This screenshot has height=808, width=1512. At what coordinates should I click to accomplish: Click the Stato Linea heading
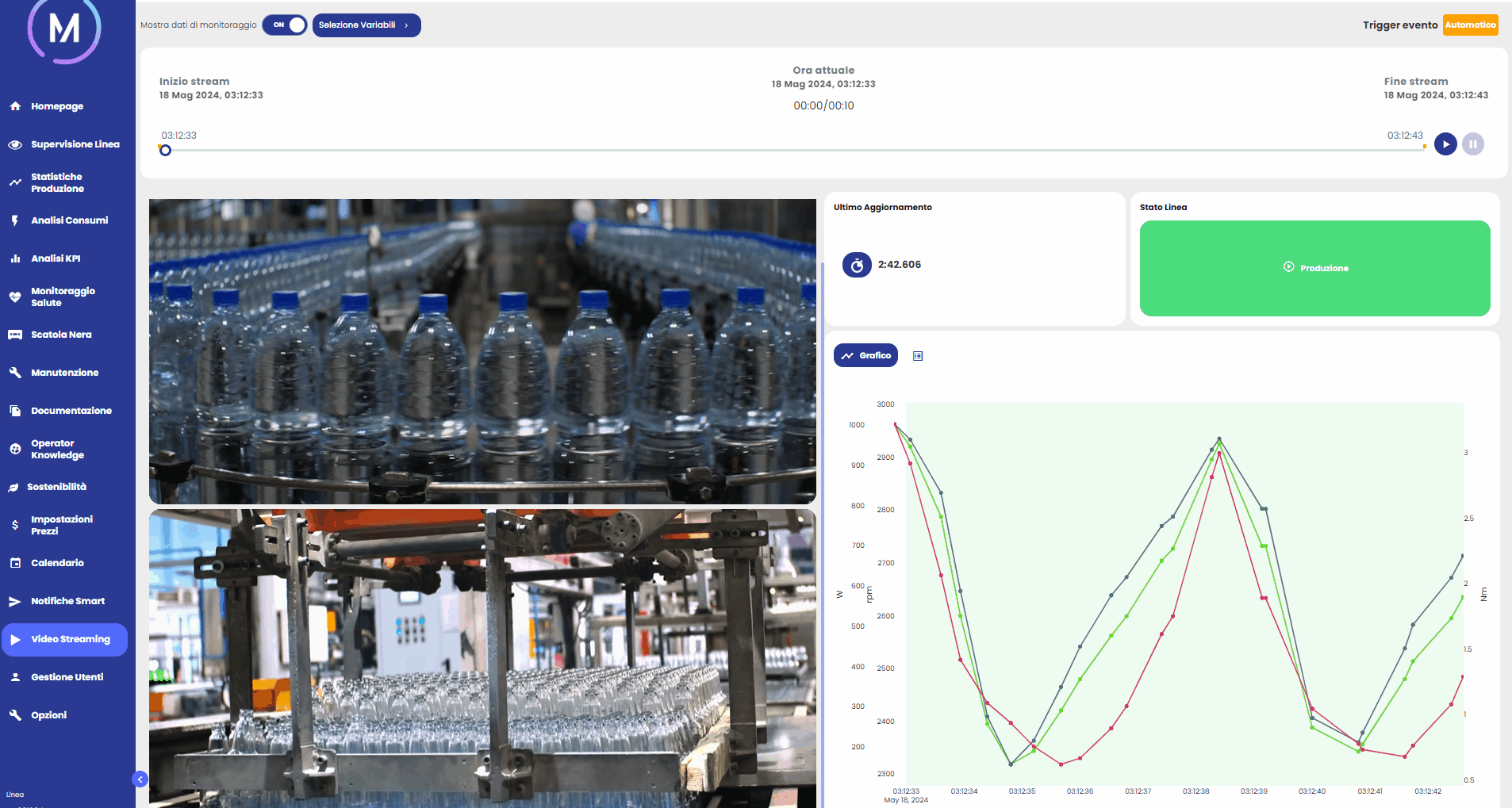tap(1163, 207)
